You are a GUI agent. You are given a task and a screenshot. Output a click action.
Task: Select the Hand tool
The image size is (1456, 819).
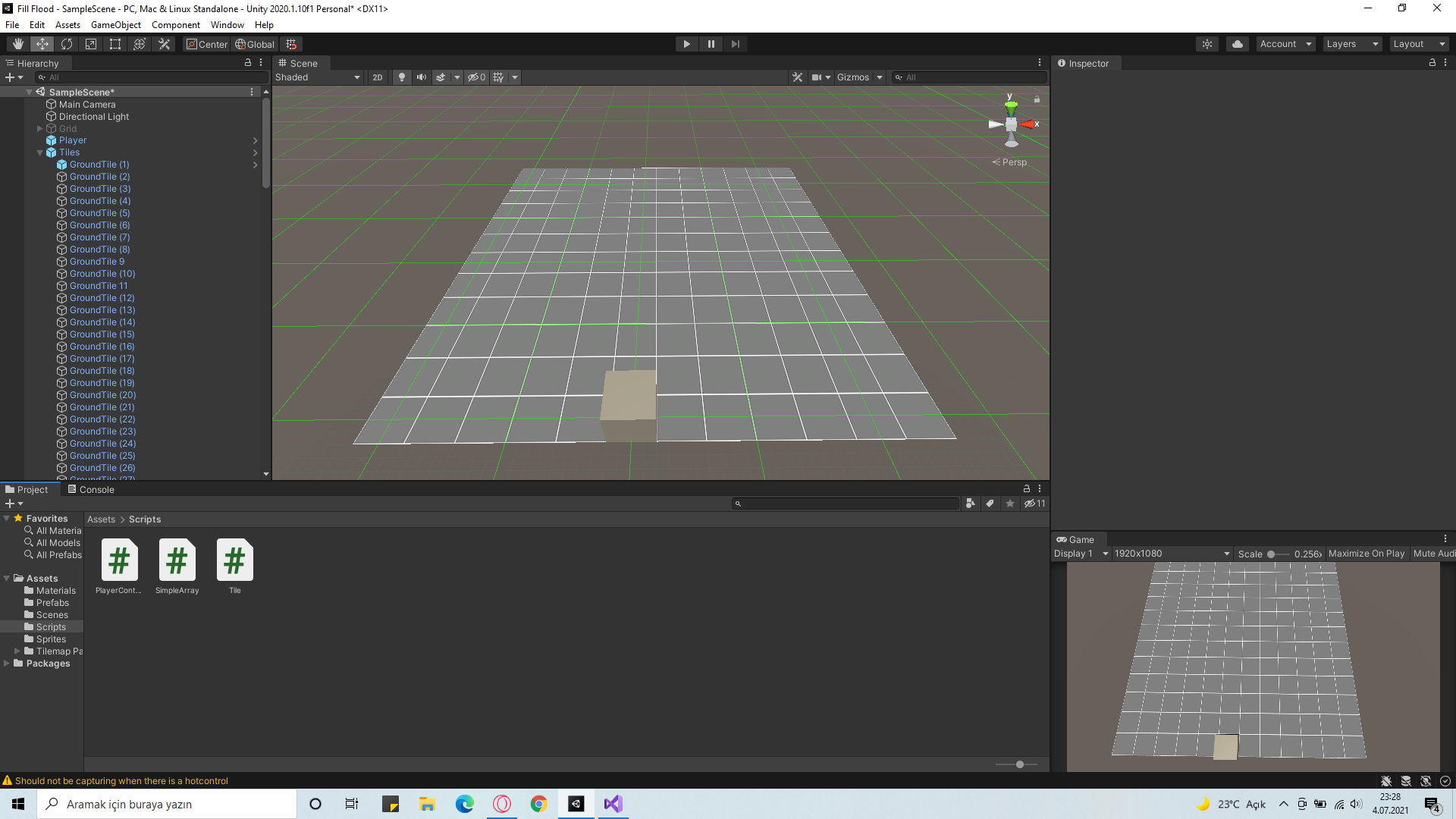click(17, 44)
